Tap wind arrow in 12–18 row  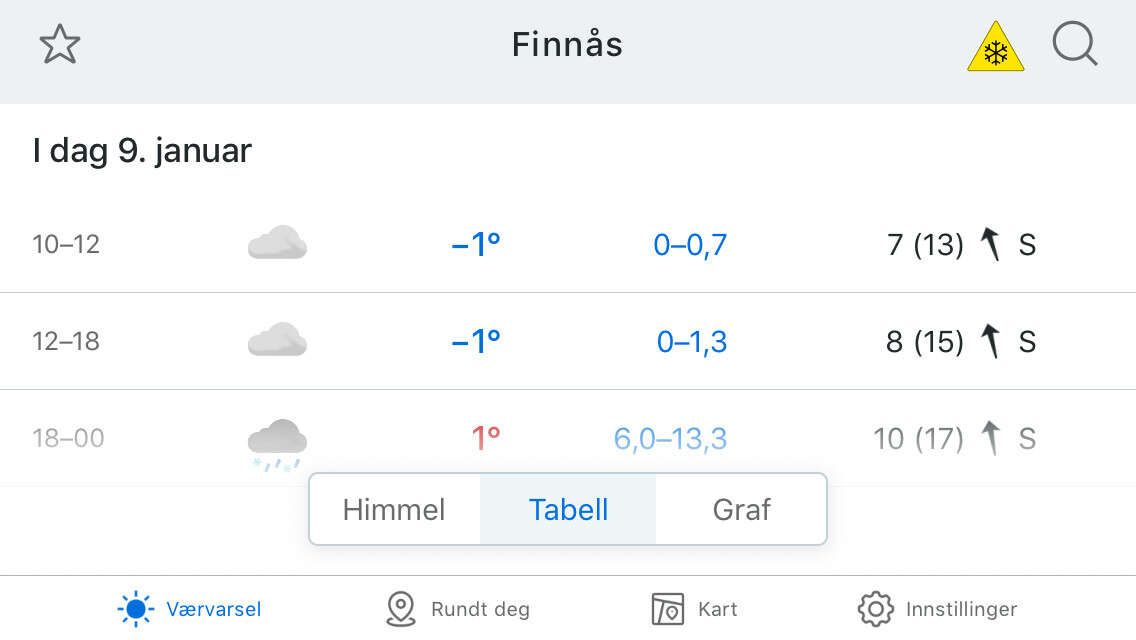(990, 341)
